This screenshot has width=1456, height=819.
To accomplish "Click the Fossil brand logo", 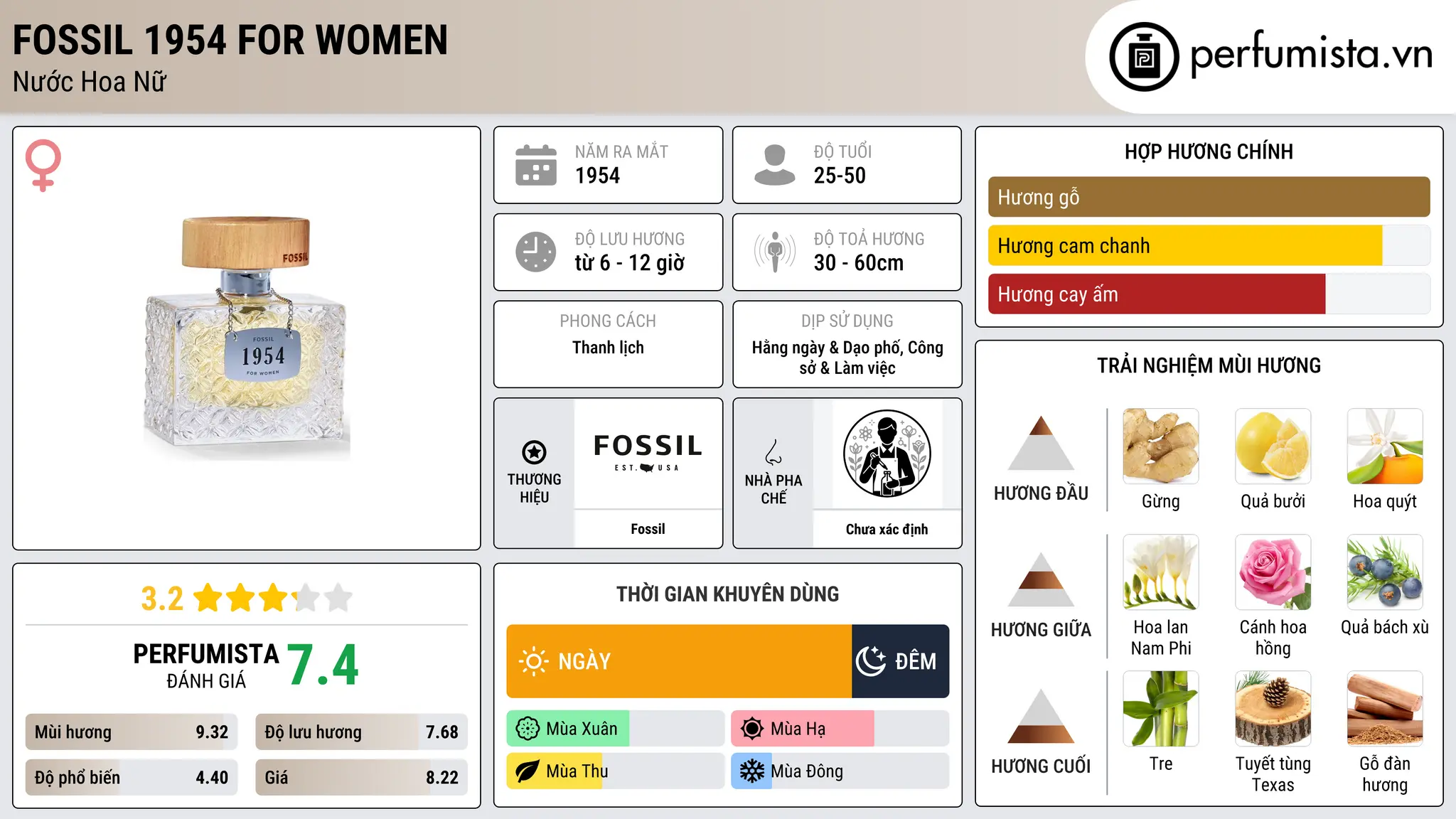I will [x=648, y=452].
